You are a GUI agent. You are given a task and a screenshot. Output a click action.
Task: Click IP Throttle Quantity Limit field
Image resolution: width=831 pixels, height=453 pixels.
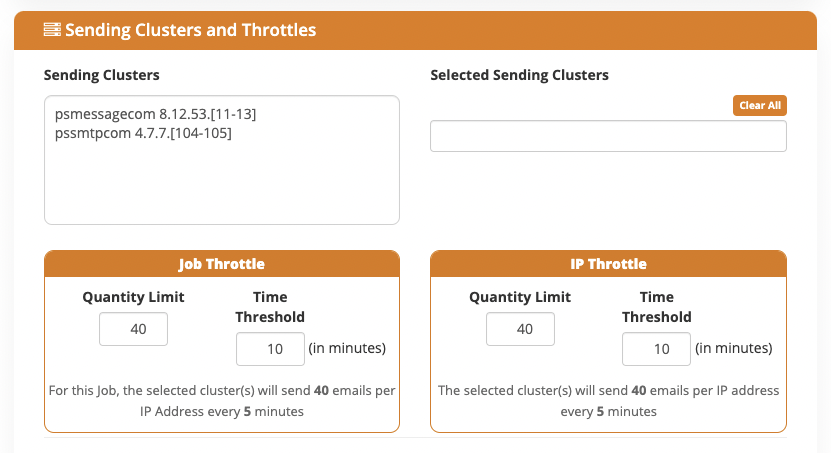pyautogui.click(x=520, y=329)
